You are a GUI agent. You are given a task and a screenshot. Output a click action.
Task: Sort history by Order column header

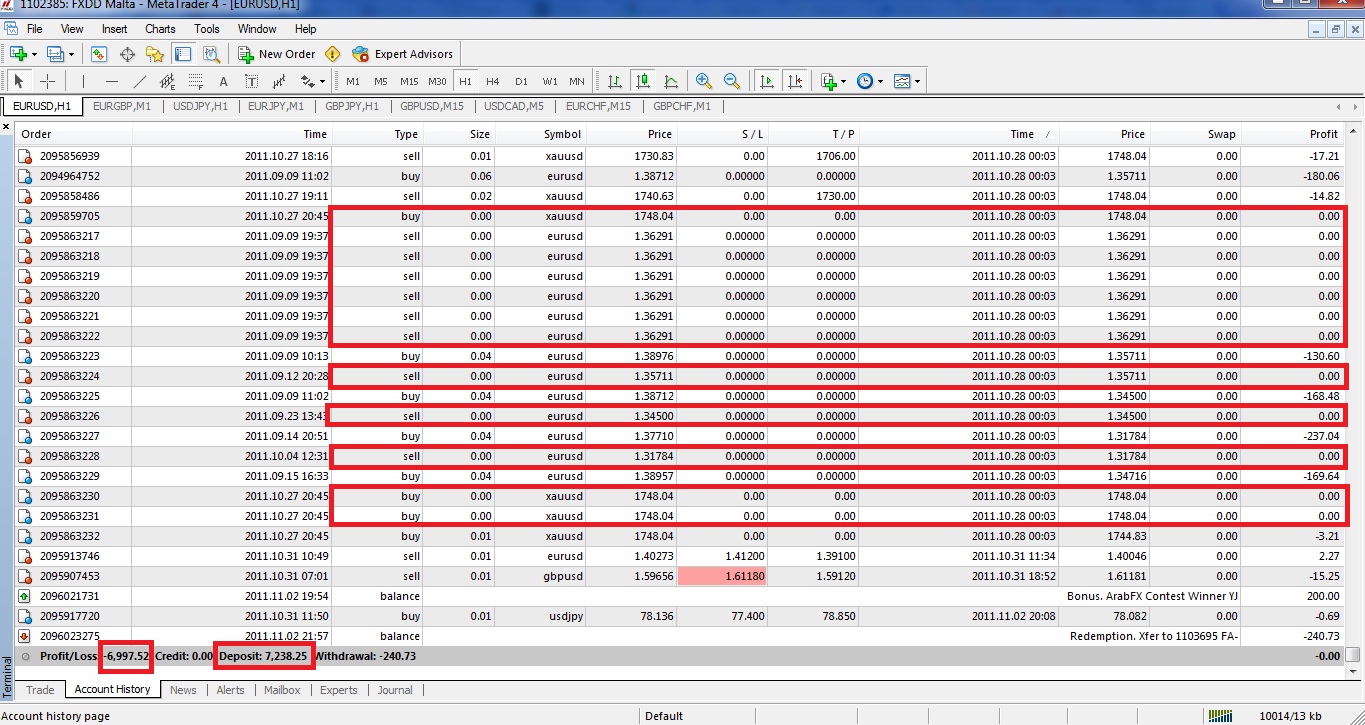click(73, 134)
